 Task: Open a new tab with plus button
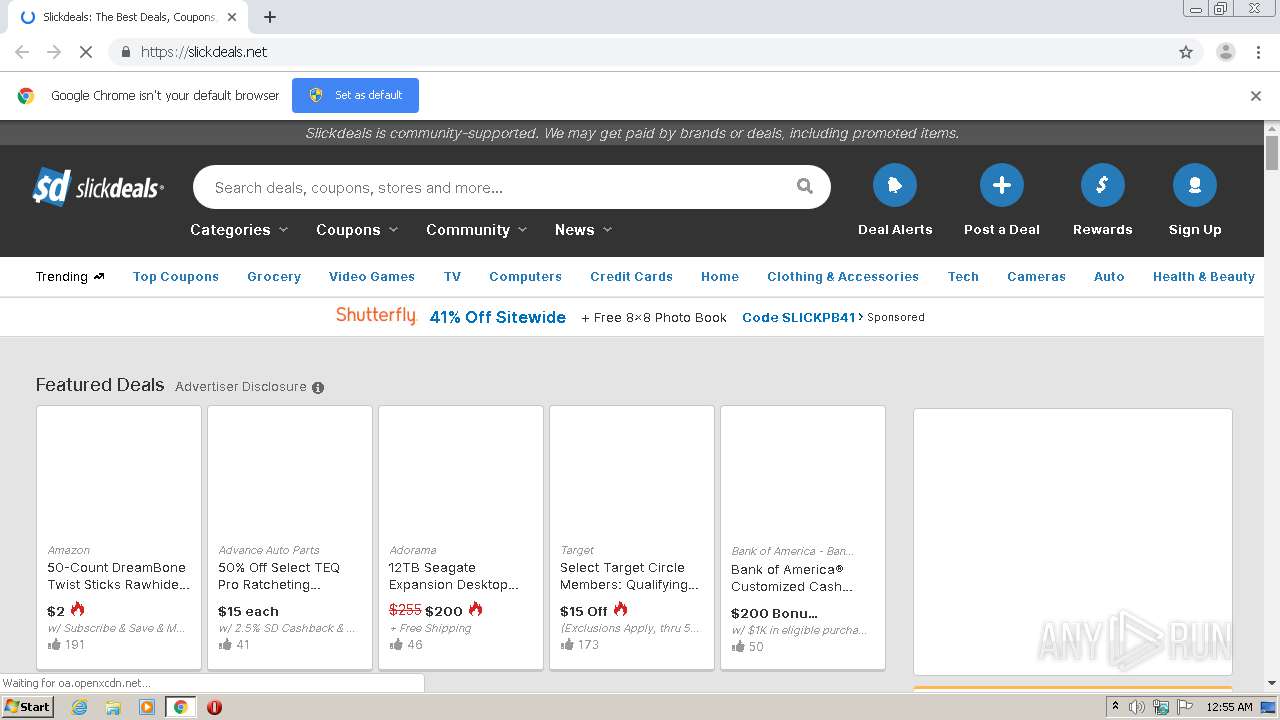click(x=270, y=17)
